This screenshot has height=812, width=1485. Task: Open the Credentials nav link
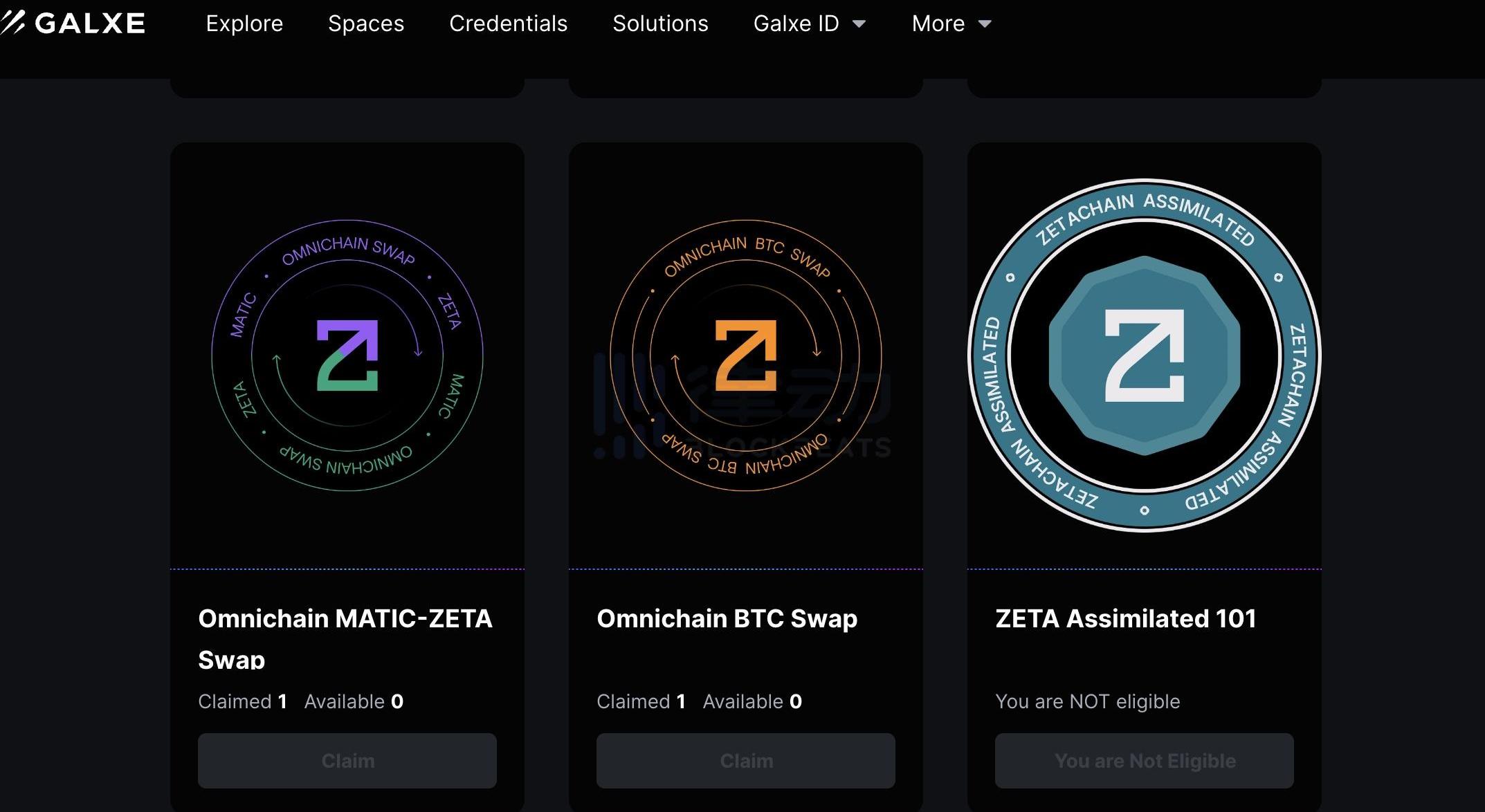(508, 24)
